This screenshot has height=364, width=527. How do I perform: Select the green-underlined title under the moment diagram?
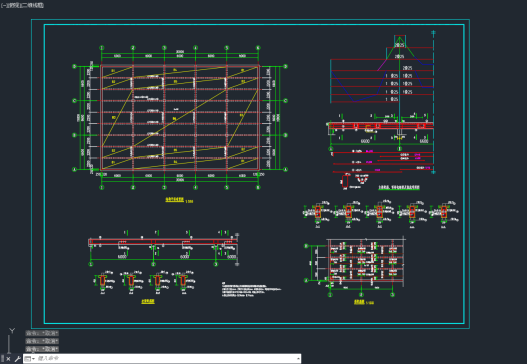pos(399,188)
